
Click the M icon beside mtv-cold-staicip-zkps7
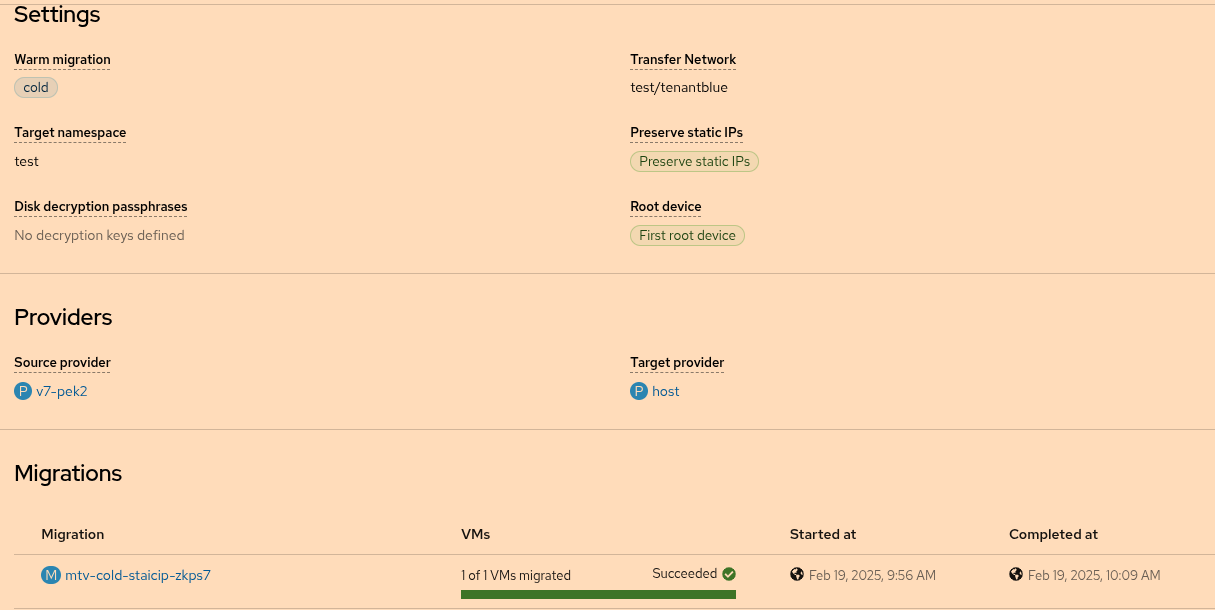coord(51,575)
